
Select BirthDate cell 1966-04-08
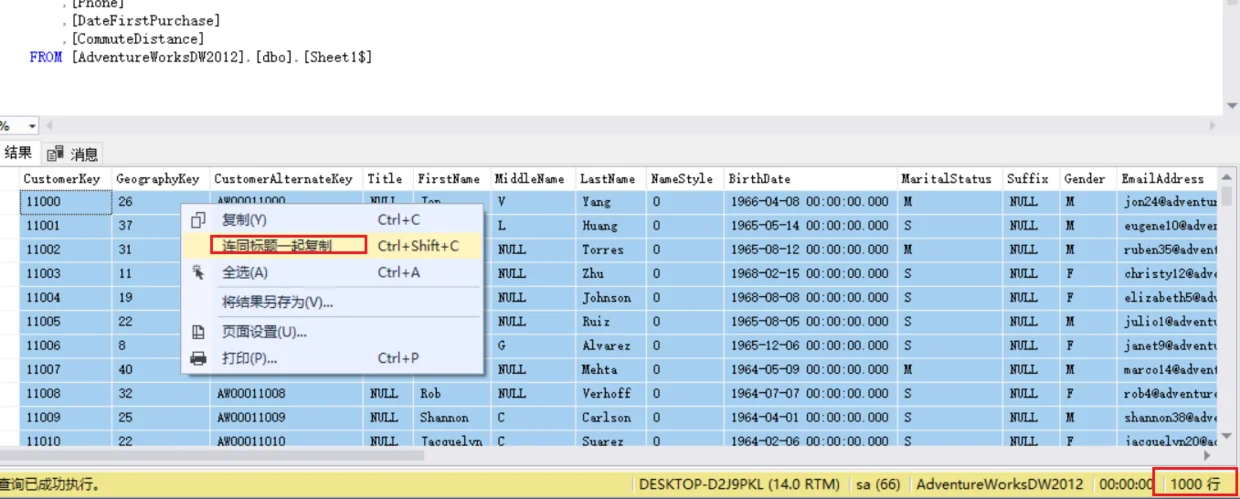click(810, 201)
